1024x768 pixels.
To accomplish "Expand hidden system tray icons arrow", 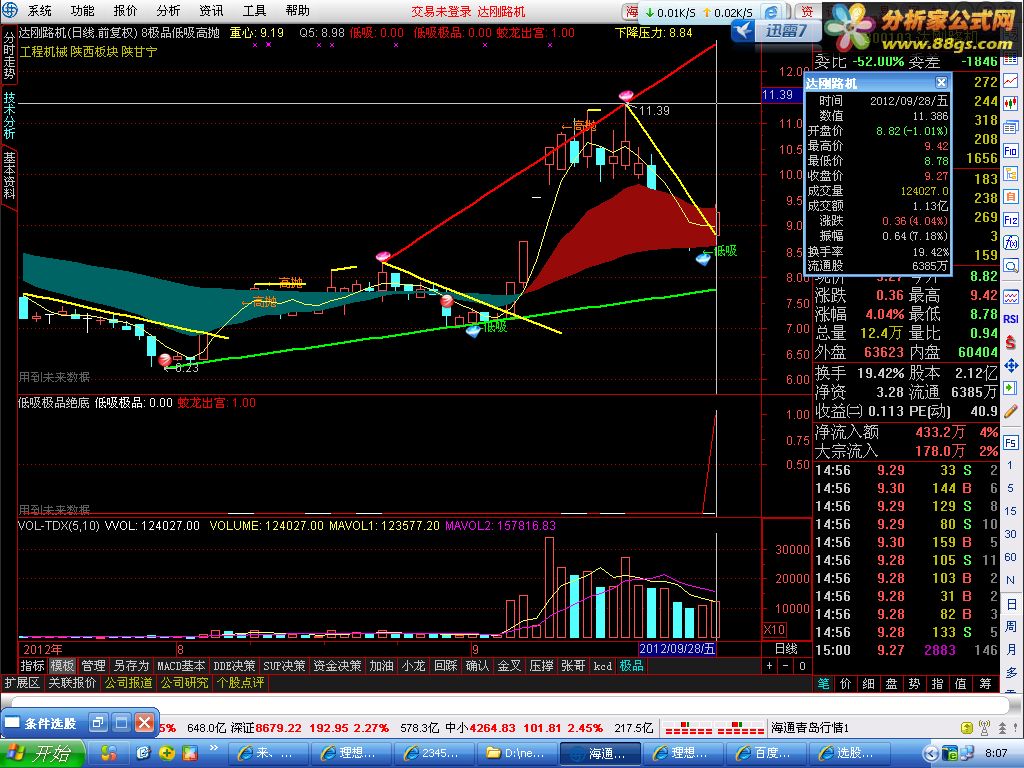I will pyautogui.click(x=931, y=754).
